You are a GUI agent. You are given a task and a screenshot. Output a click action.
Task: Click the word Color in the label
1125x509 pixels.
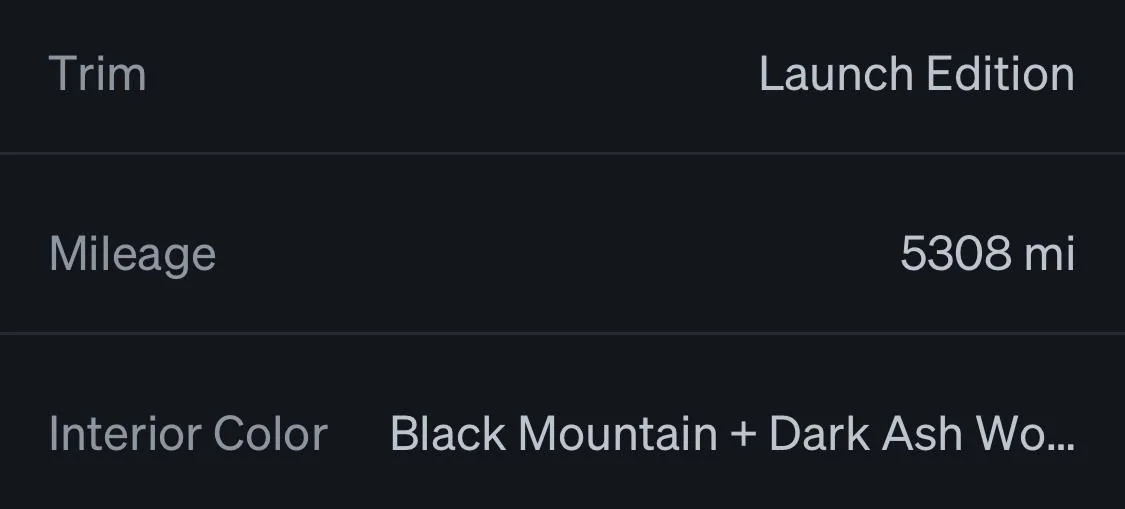coord(271,434)
